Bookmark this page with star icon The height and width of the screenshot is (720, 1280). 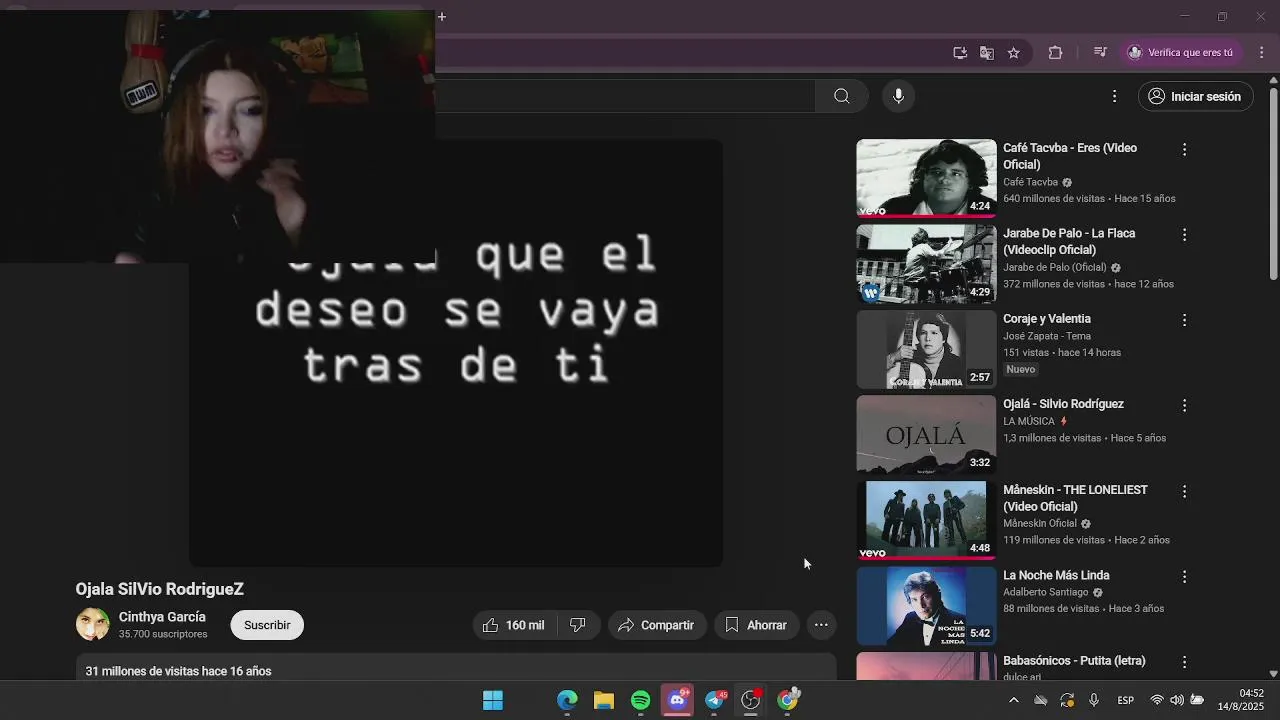1014,53
